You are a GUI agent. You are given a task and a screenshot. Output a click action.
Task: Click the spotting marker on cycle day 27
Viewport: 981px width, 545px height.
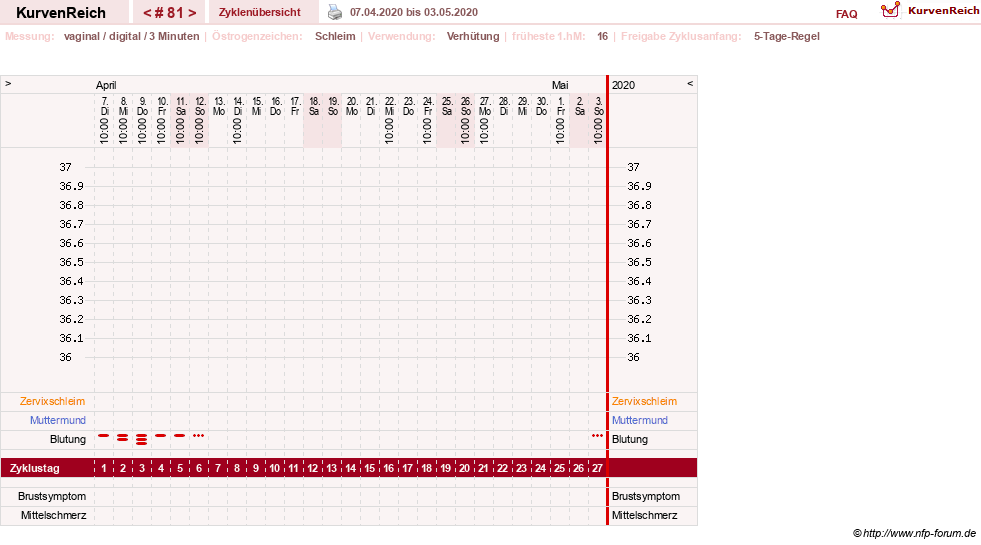[597, 435]
